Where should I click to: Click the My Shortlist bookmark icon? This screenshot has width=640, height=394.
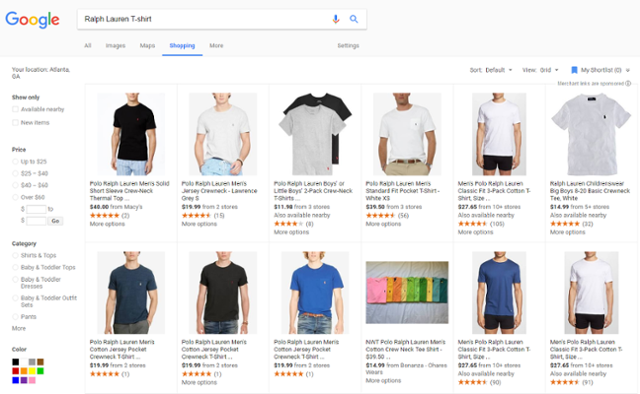point(574,70)
